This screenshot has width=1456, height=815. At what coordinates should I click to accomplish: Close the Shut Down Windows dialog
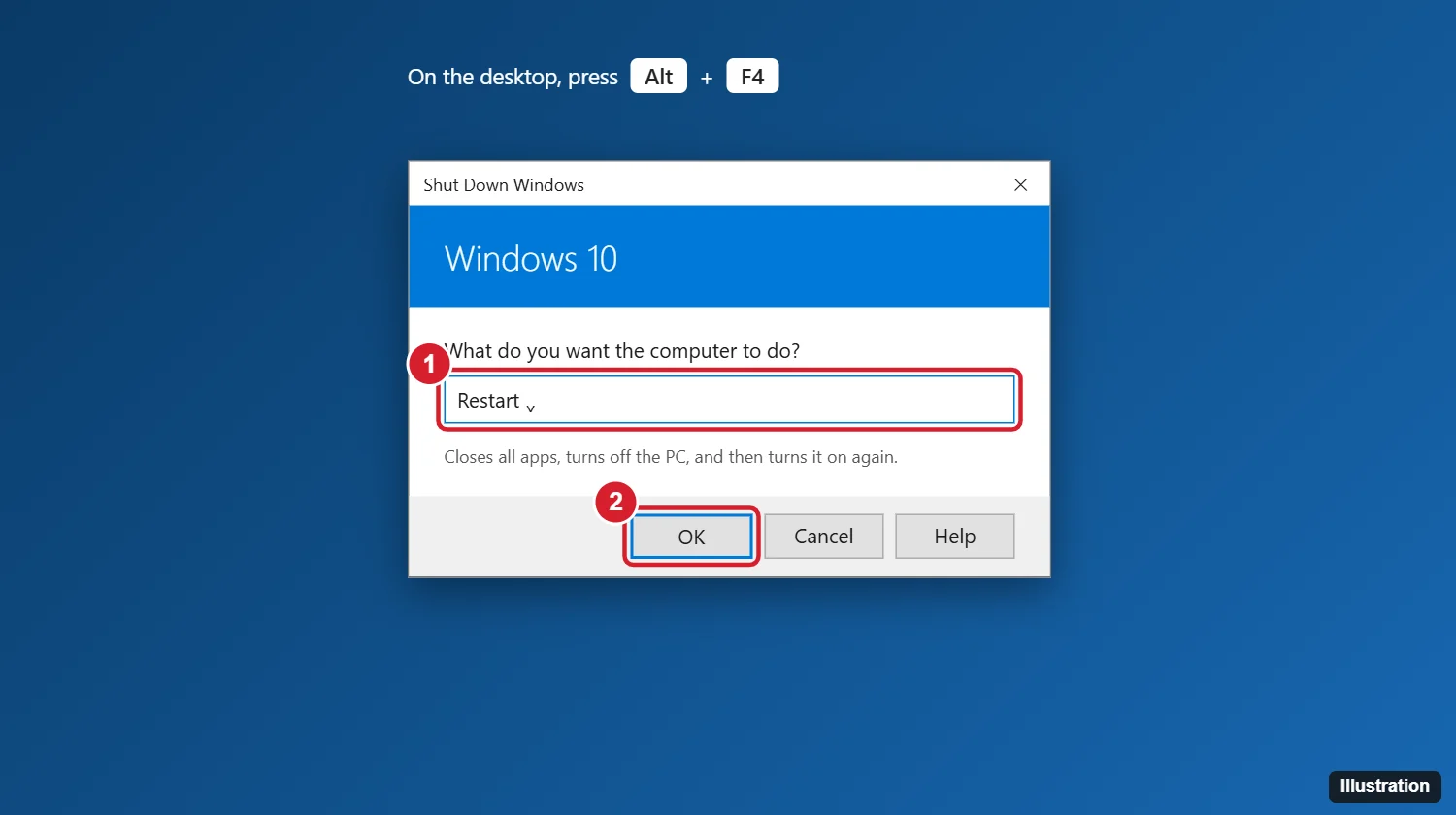tap(1020, 184)
